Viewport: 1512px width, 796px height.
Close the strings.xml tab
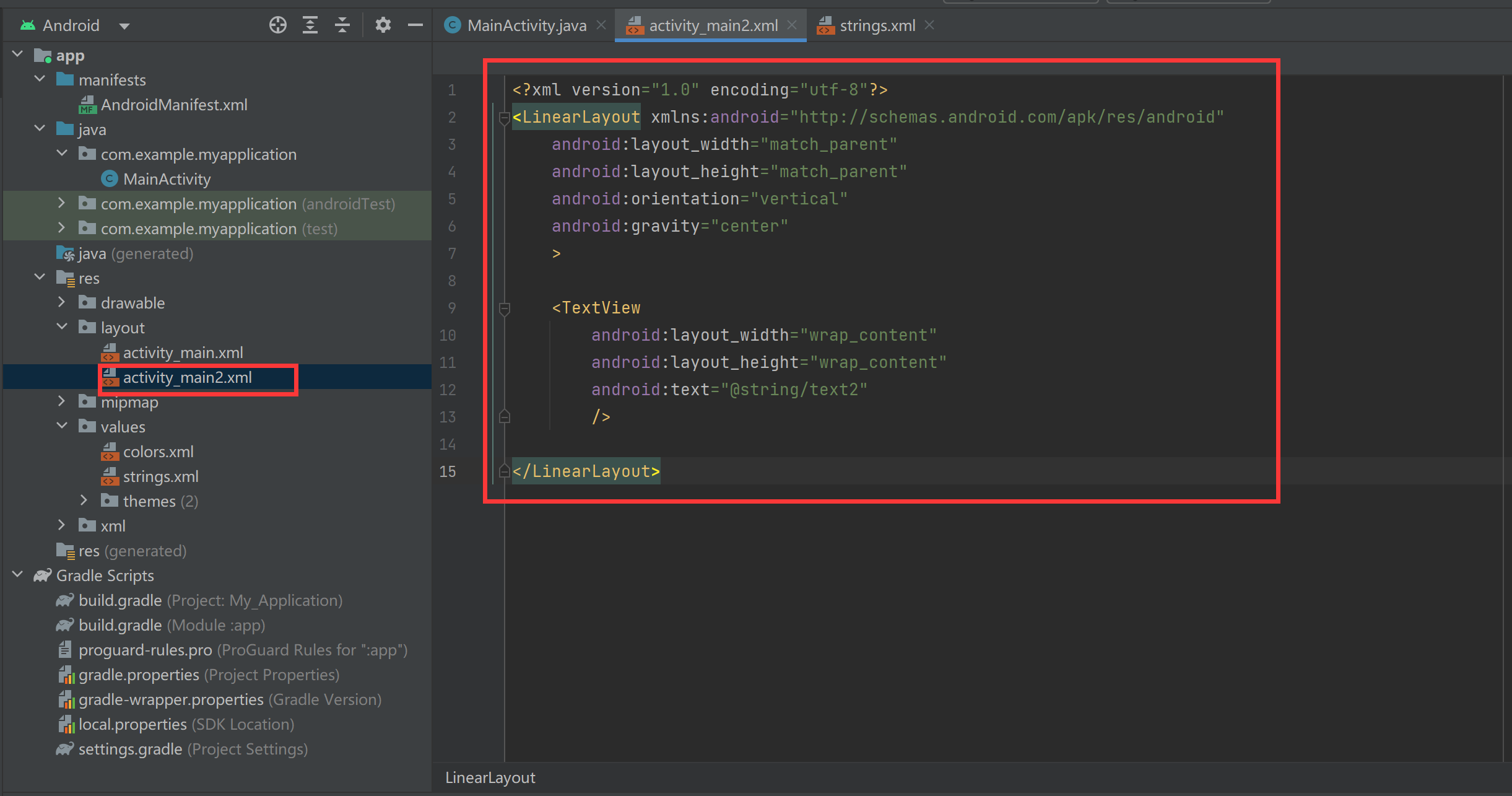click(x=929, y=25)
